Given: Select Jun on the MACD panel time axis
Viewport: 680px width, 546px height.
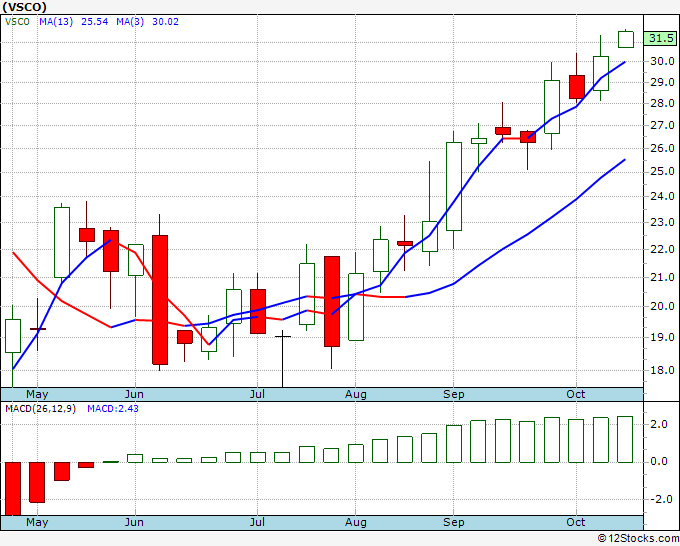Looking at the screenshot, I should (134, 522).
